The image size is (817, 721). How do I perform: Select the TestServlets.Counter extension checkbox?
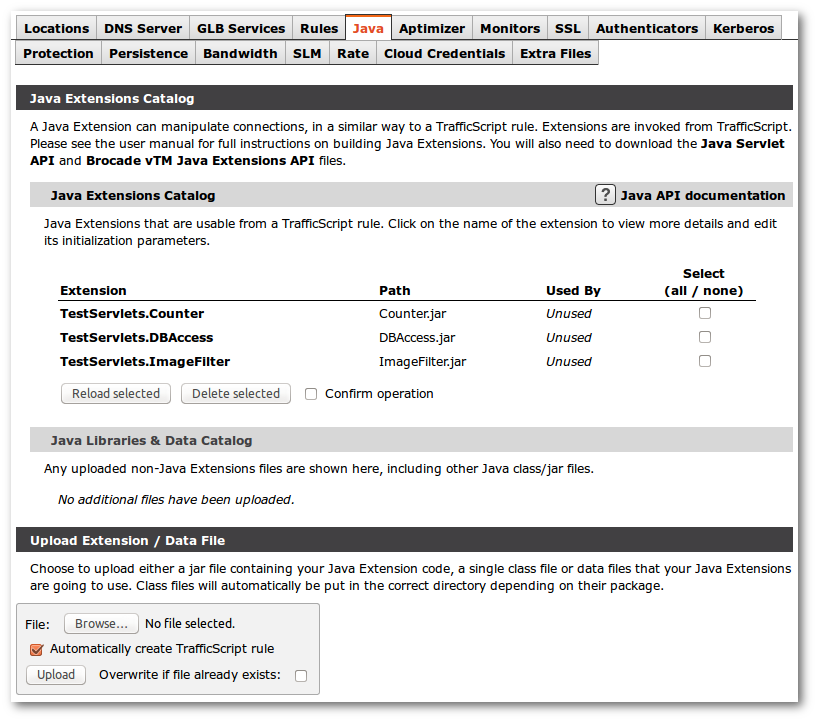tap(704, 313)
